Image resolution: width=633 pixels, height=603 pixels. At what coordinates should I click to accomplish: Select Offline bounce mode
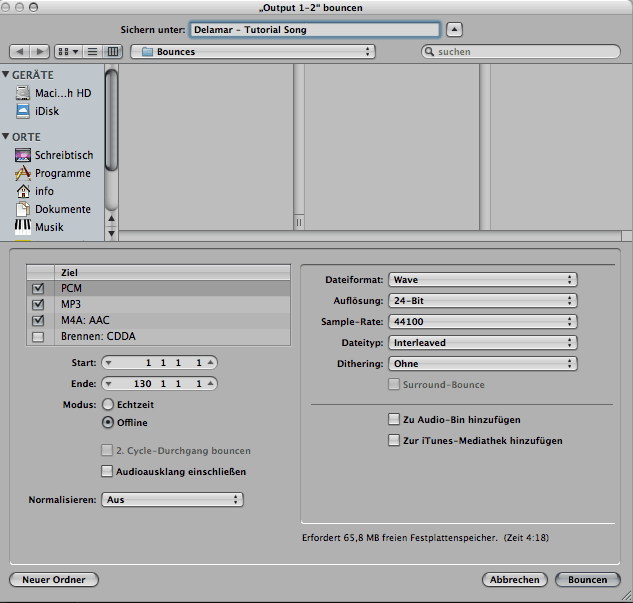[108, 422]
